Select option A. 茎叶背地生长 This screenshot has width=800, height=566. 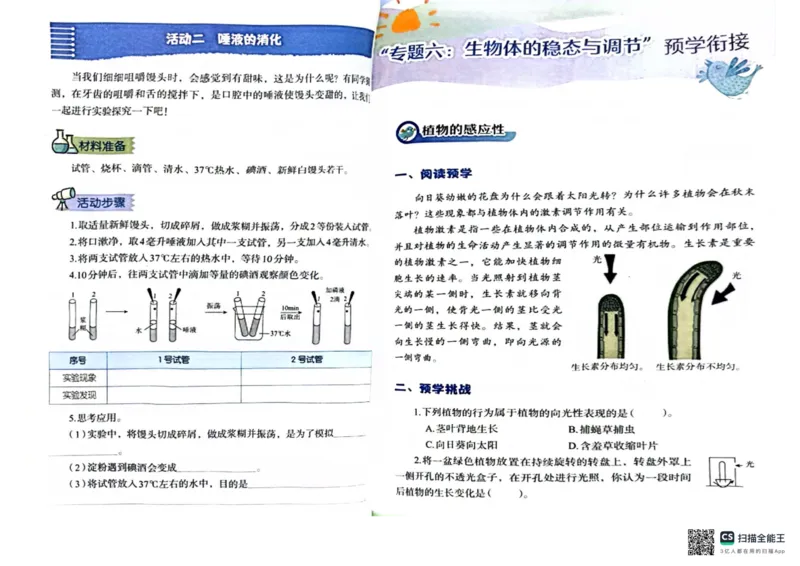point(461,429)
